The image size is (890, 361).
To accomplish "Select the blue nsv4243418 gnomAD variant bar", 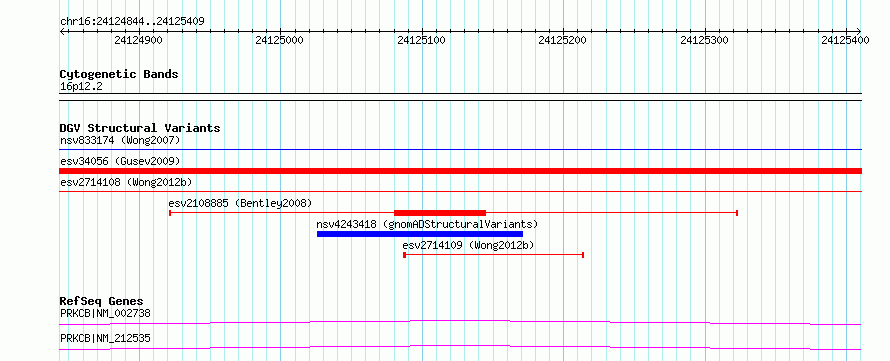I will point(419,234).
